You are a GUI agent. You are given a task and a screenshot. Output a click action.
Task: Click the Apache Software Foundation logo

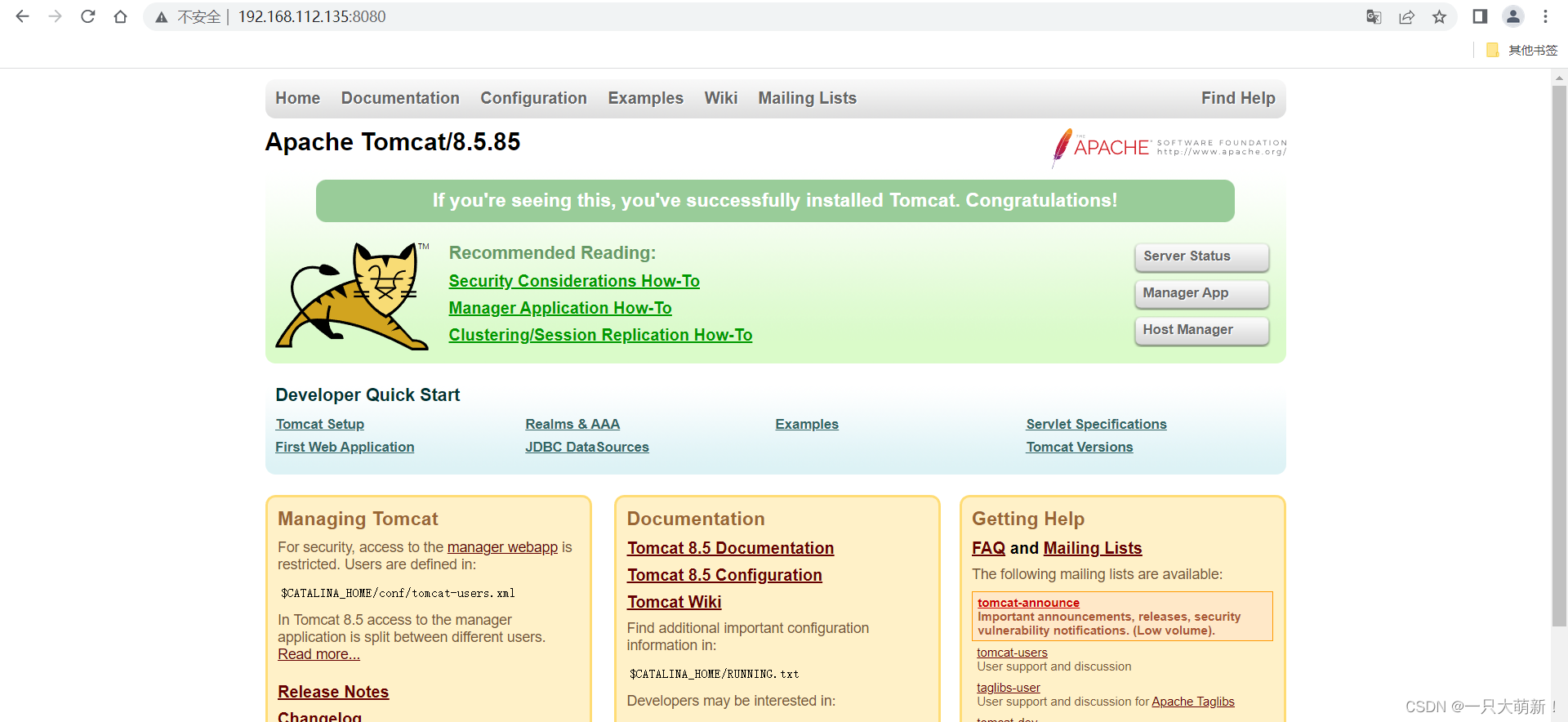[1169, 148]
